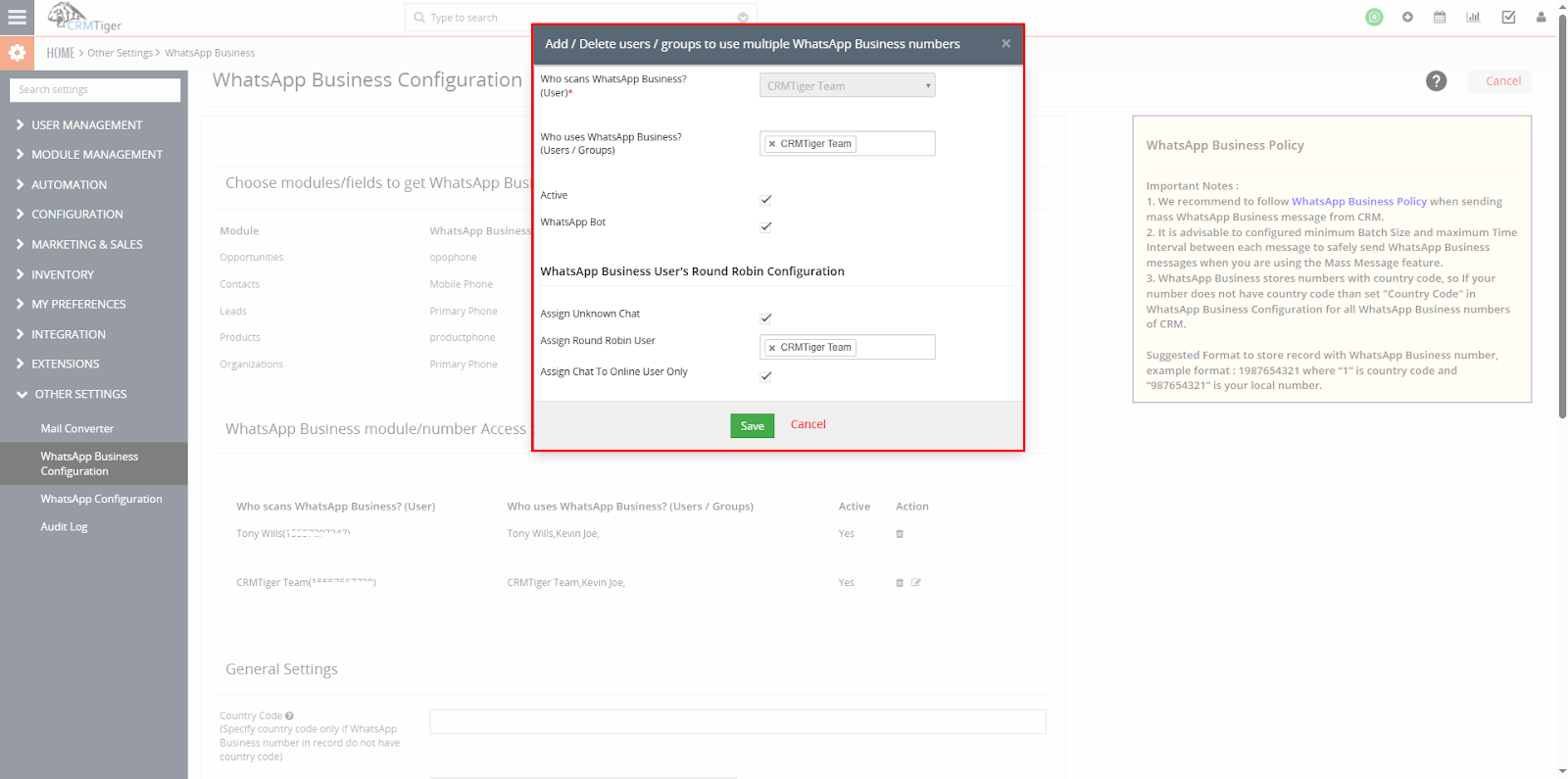
Task: Open the hamburger menu icon
Action: [x=17, y=18]
